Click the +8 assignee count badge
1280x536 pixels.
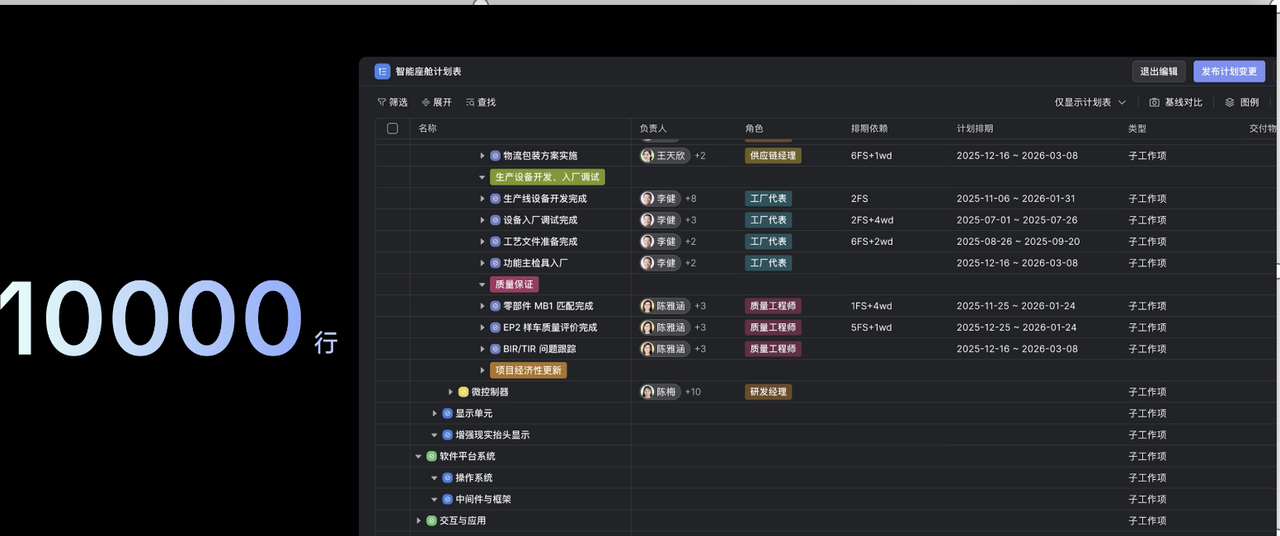[x=691, y=198]
